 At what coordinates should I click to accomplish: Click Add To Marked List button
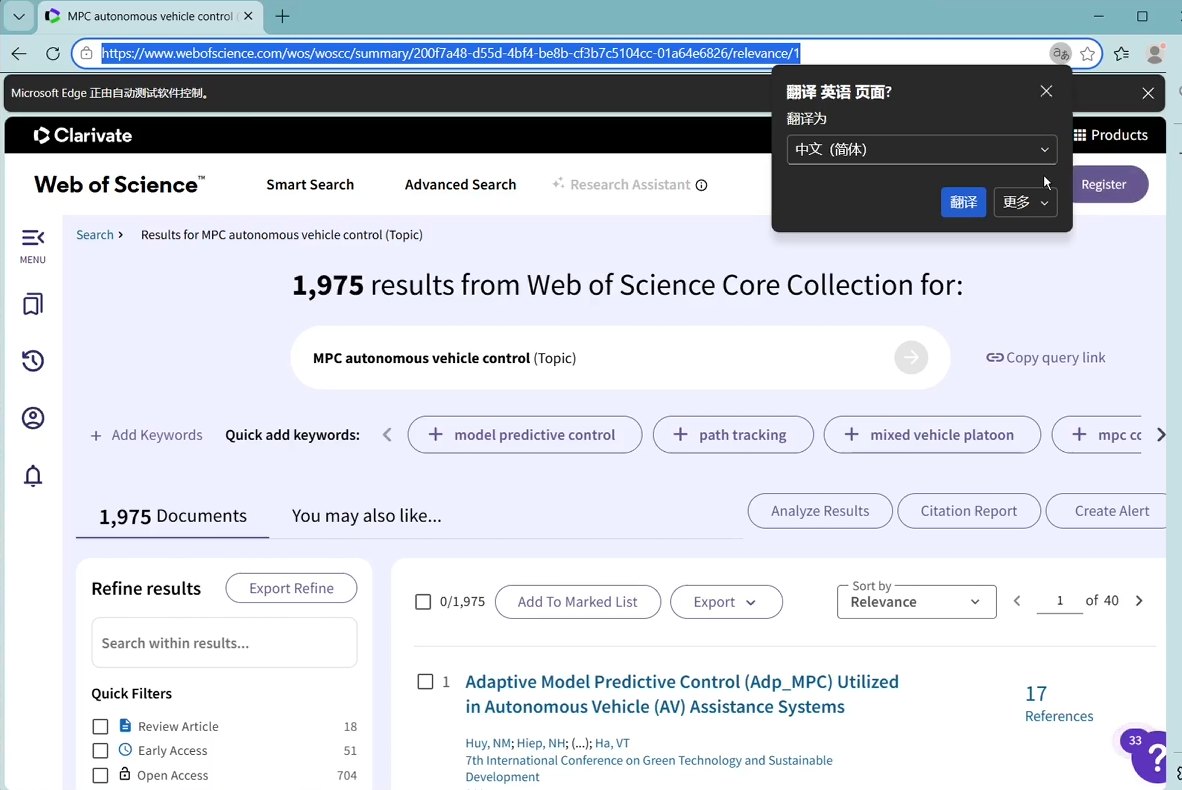point(577,602)
